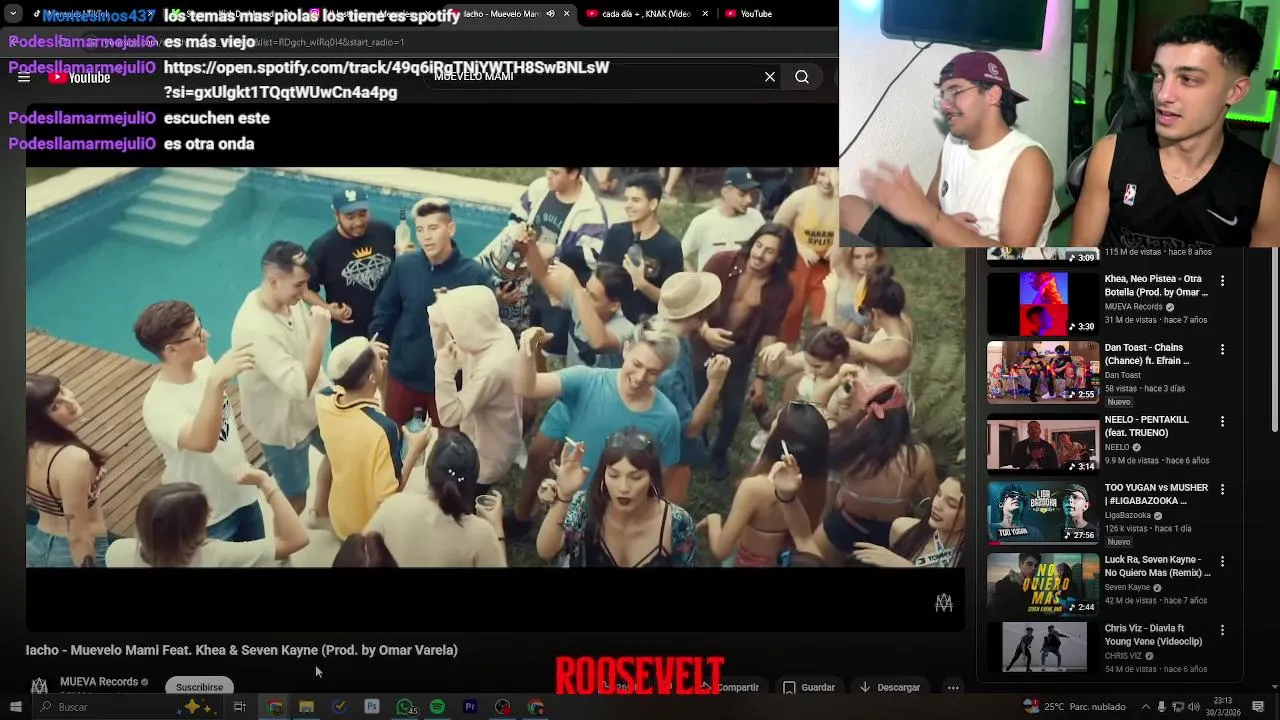The image size is (1280, 720).
Task: Open the MUEVA Records channel name link
Action: [99, 682]
